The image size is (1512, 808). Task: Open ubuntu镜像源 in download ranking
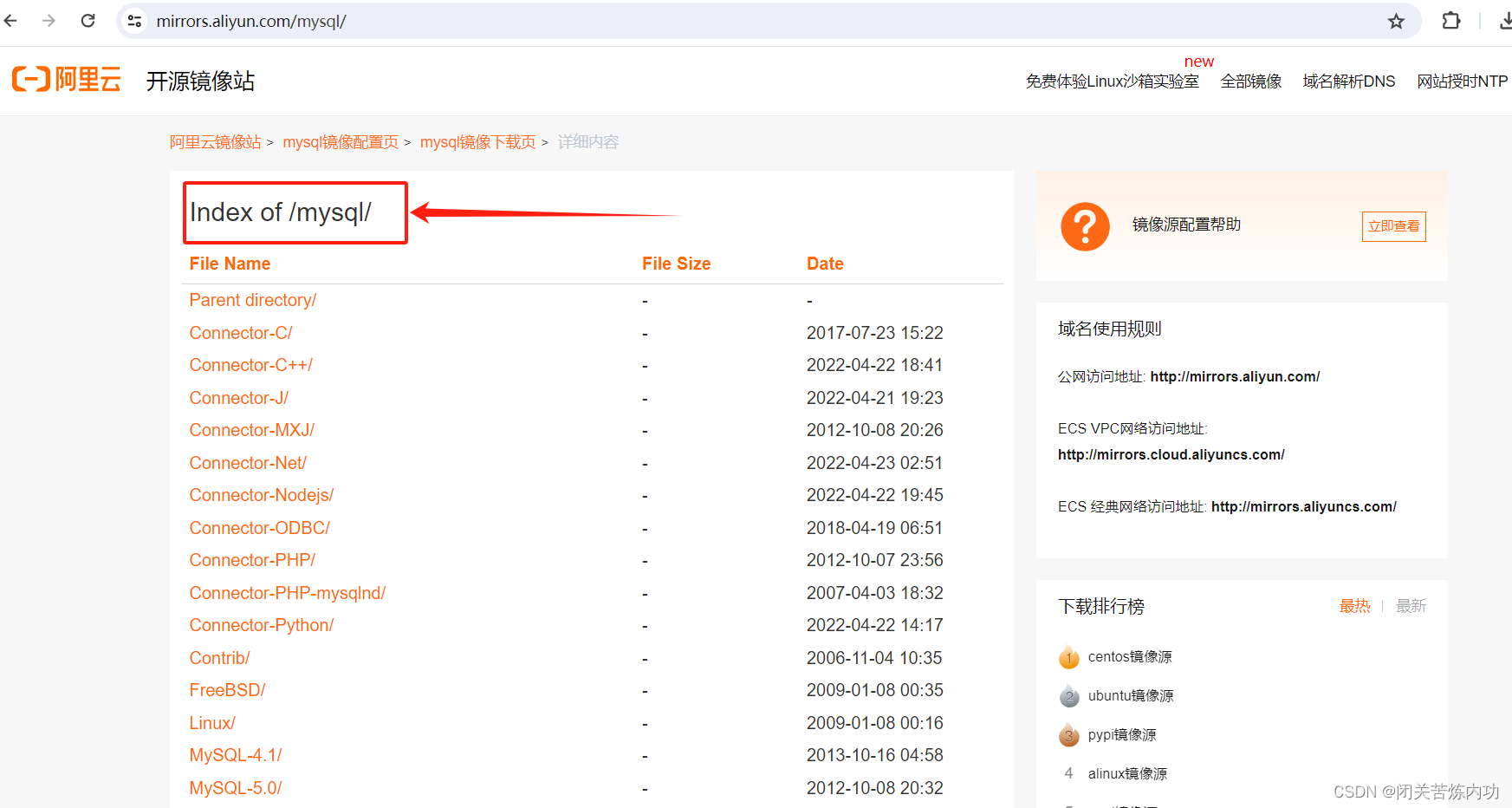pos(1131,696)
